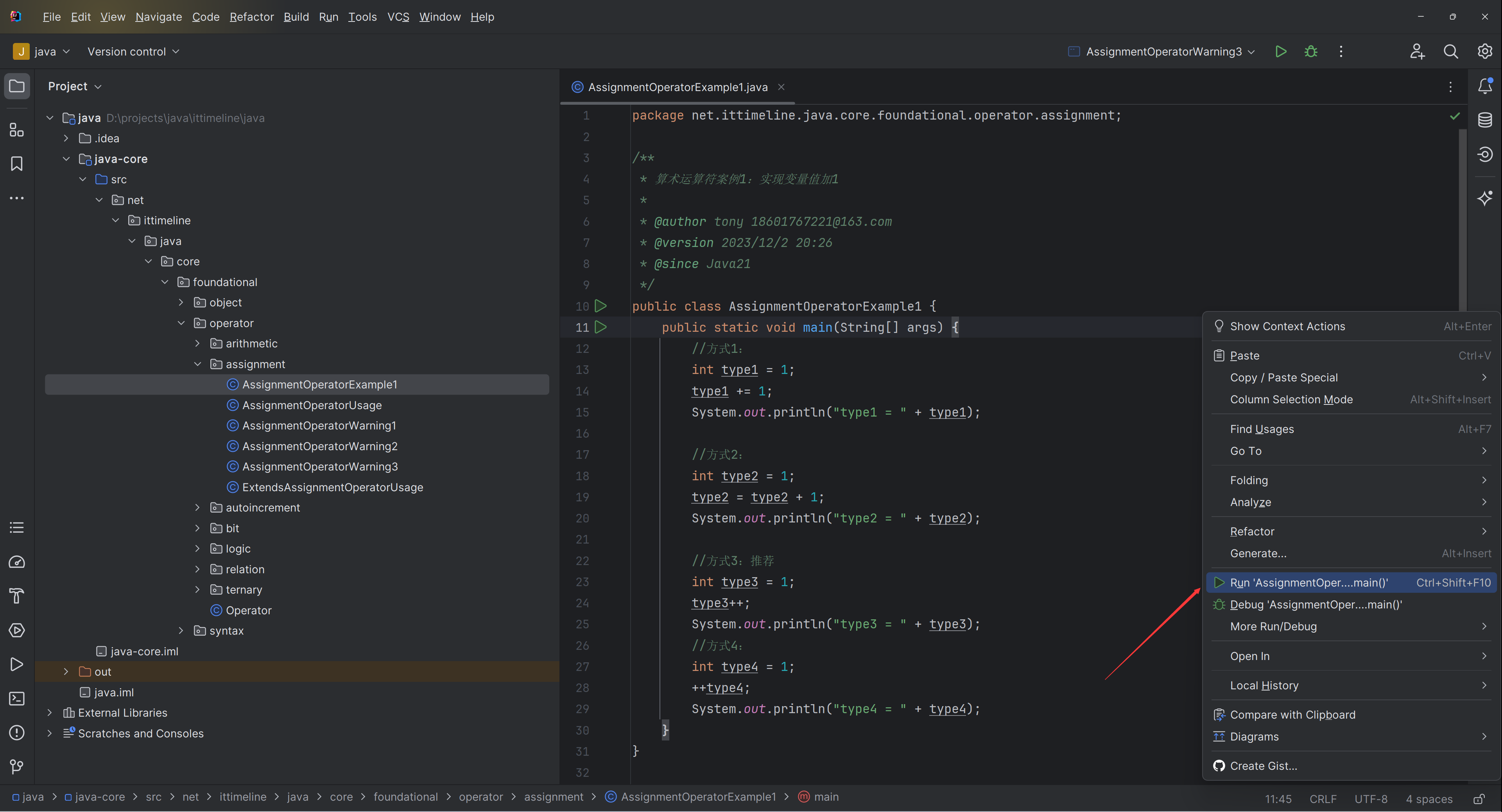Click the Debug bug icon in toolbar
The height and width of the screenshot is (812, 1502).
(x=1311, y=51)
